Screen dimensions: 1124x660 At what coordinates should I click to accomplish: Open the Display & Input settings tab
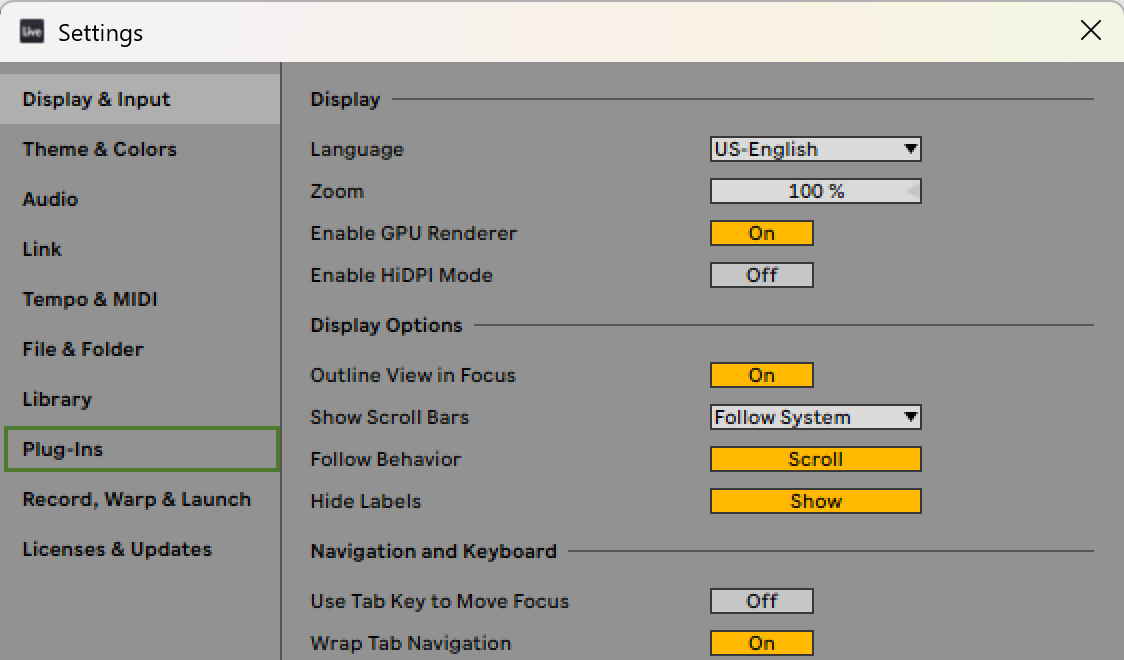click(140, 99)
